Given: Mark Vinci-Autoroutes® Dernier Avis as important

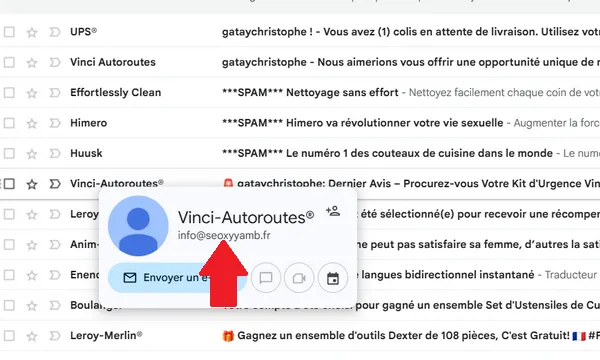Looking at the screenshot, I should pos(55,184).
